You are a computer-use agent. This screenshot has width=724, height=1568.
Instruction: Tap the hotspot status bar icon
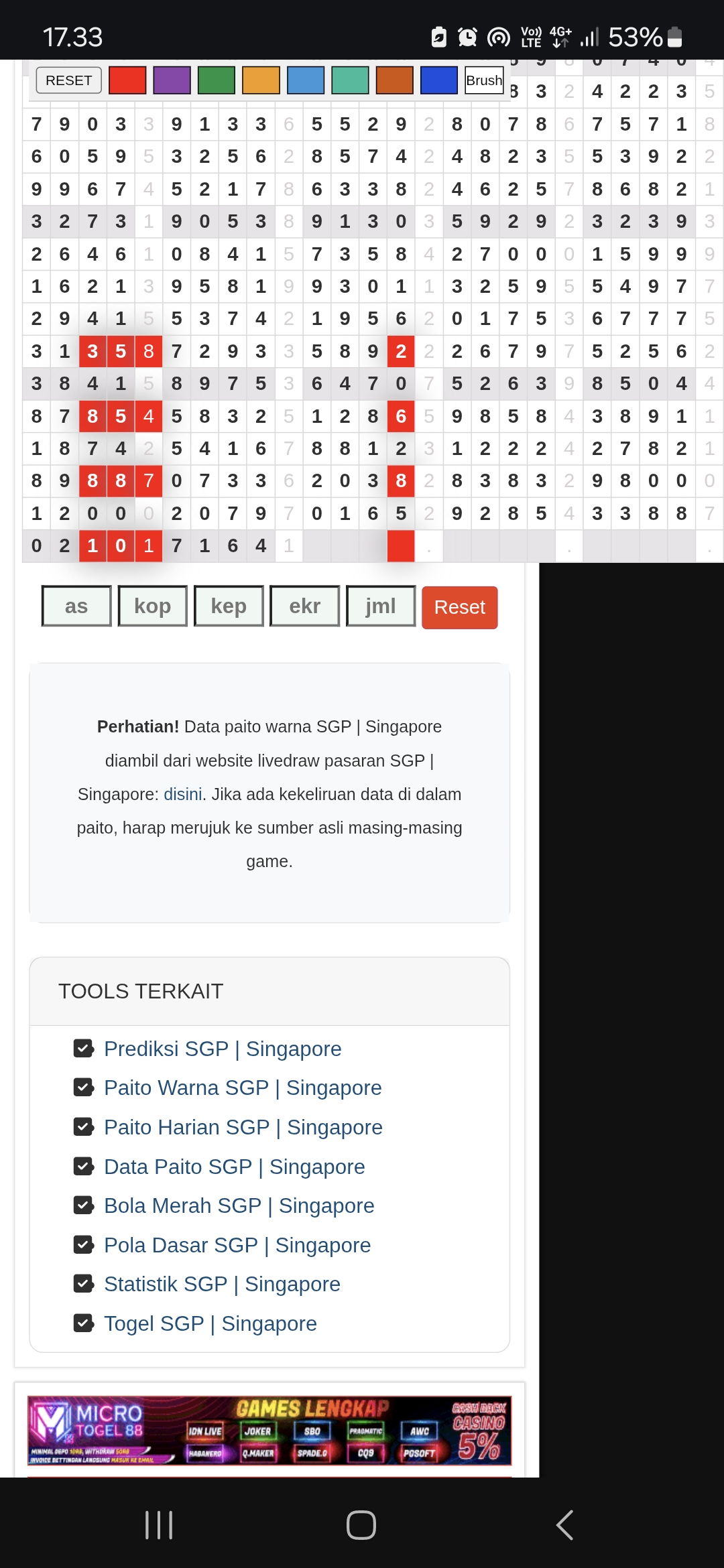pyautogui.click(x=499, y=37)
